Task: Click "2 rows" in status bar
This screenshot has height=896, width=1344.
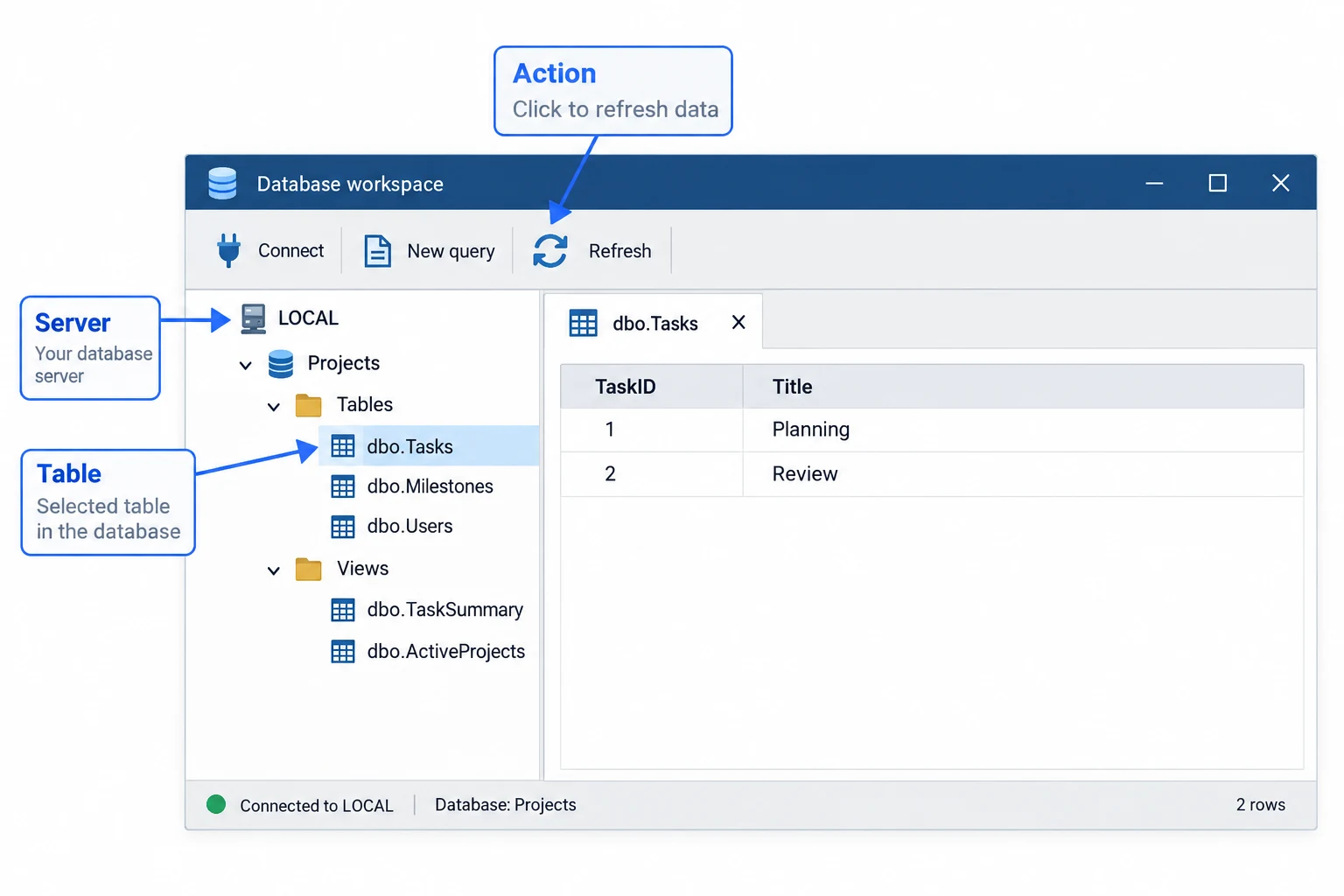Action: click(x=1261, y=805)
